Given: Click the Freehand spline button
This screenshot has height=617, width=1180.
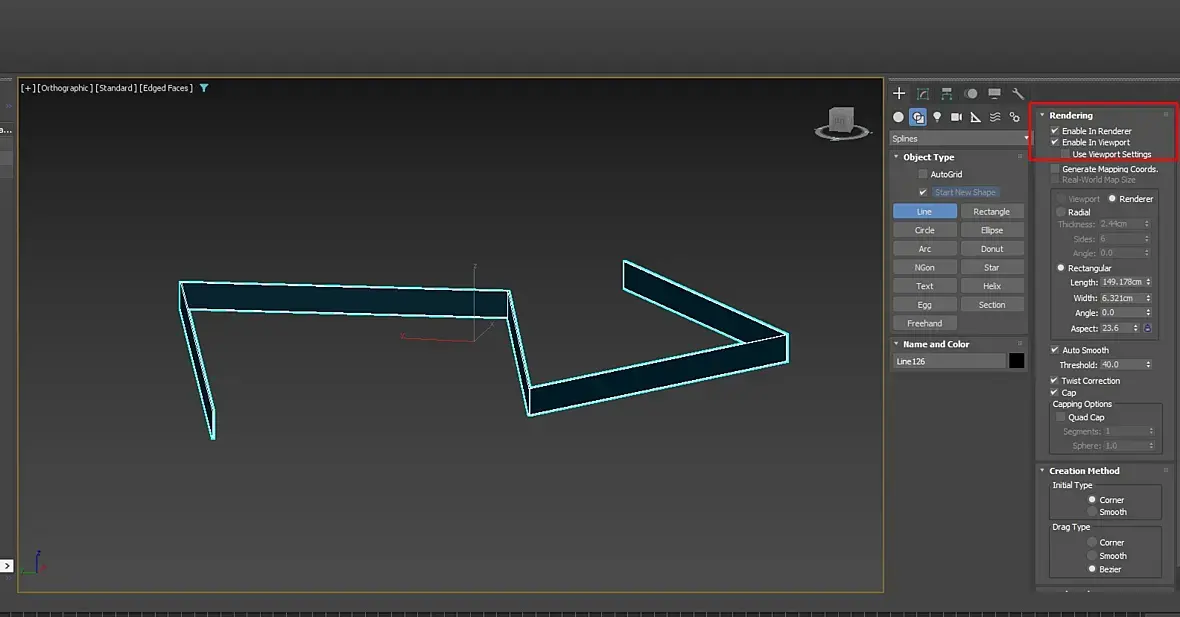Looking at the screenshot, I should (925, 323).
